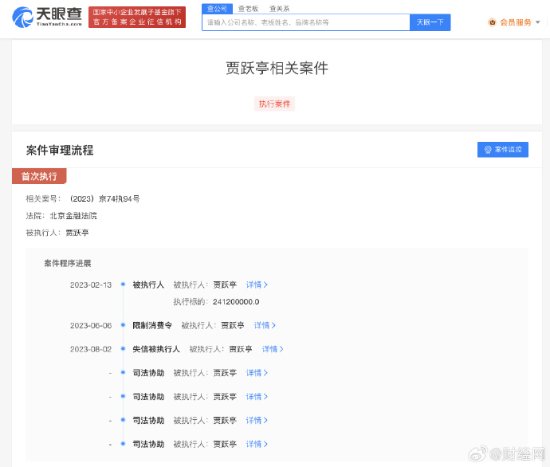Click the red official credit agency banner
The width and height of the screenshot is (550, 467).
tap(137, 17)
